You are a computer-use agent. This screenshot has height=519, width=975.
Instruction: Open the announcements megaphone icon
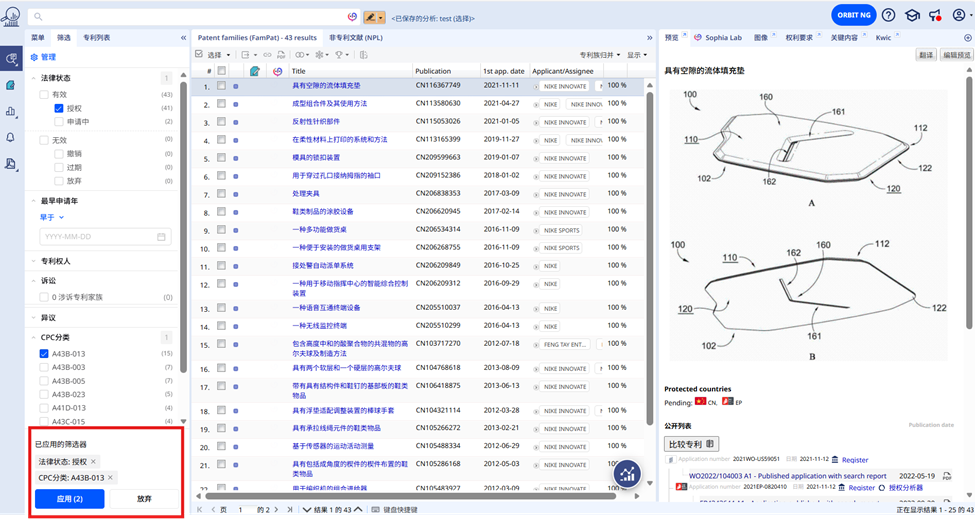point(935,15)
